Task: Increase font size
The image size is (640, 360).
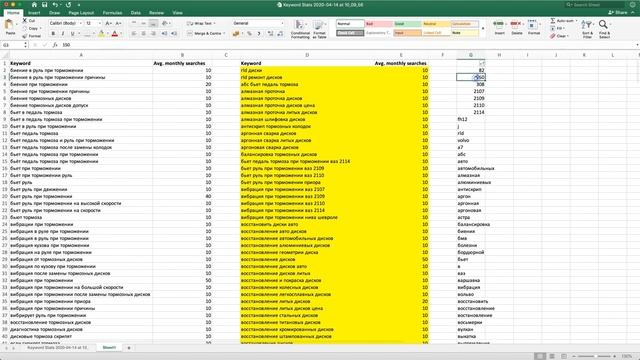Action: (109, 24)
